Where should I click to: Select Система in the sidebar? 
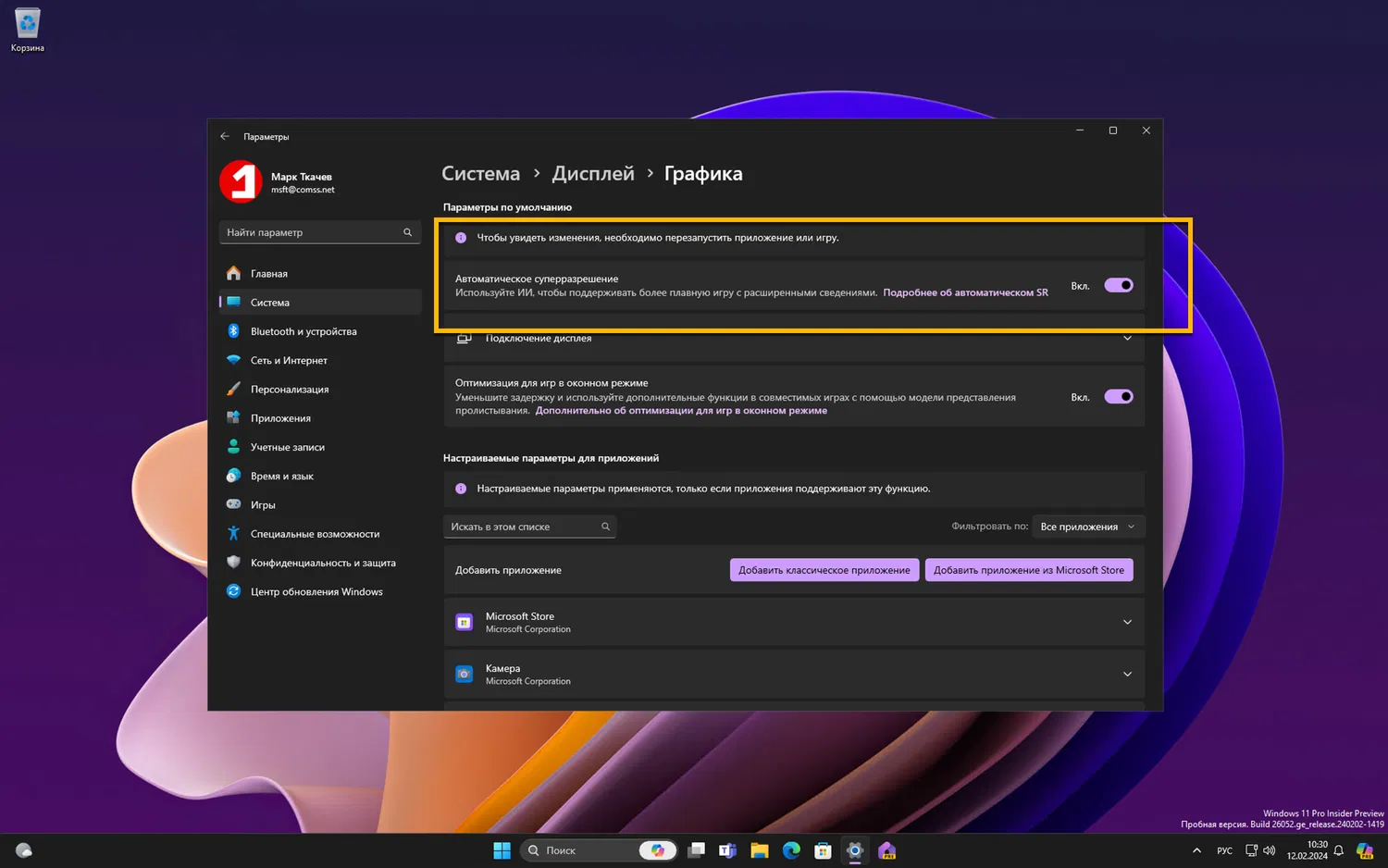[320, 302]
